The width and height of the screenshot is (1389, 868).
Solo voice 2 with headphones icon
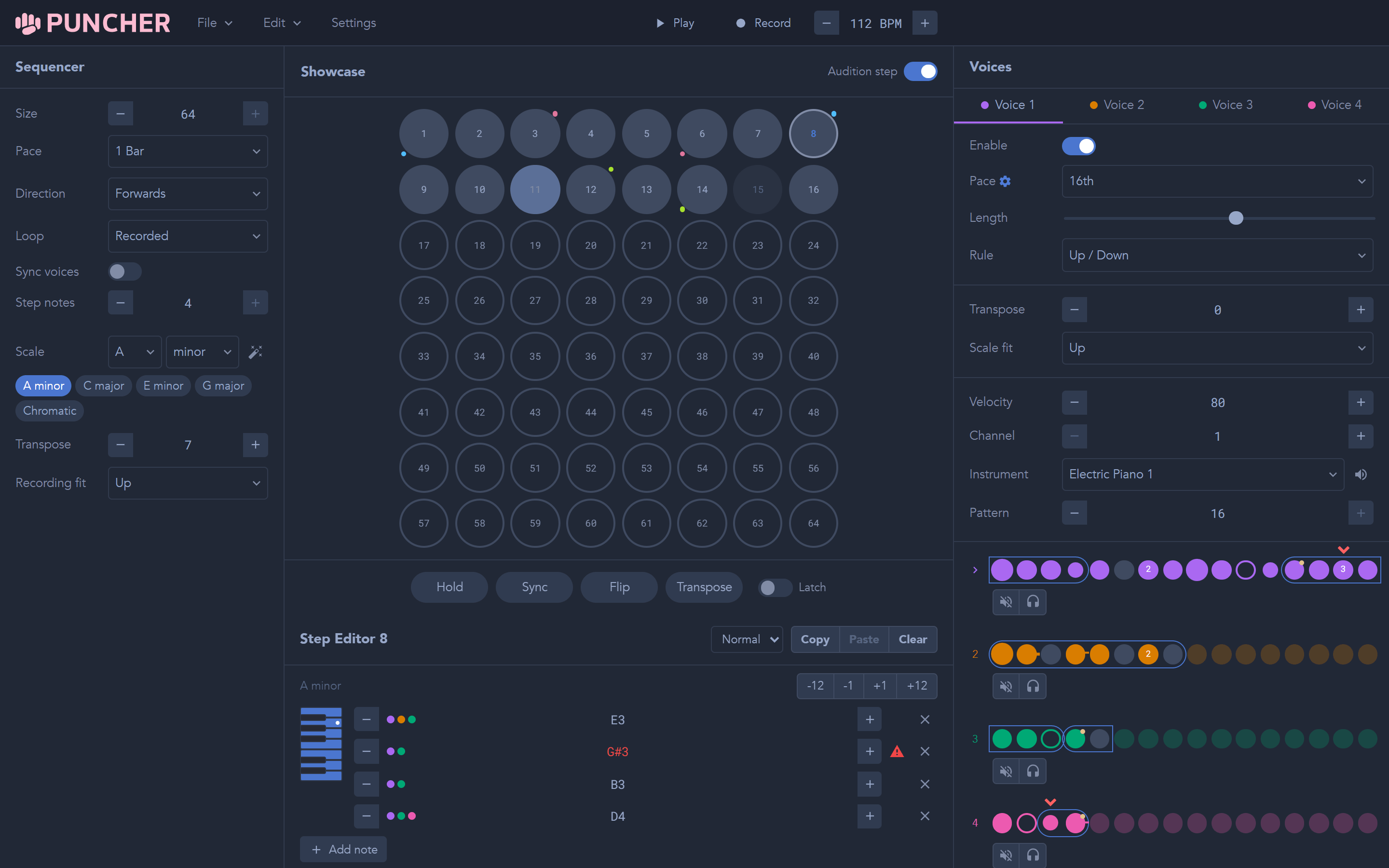(1033, 686)
